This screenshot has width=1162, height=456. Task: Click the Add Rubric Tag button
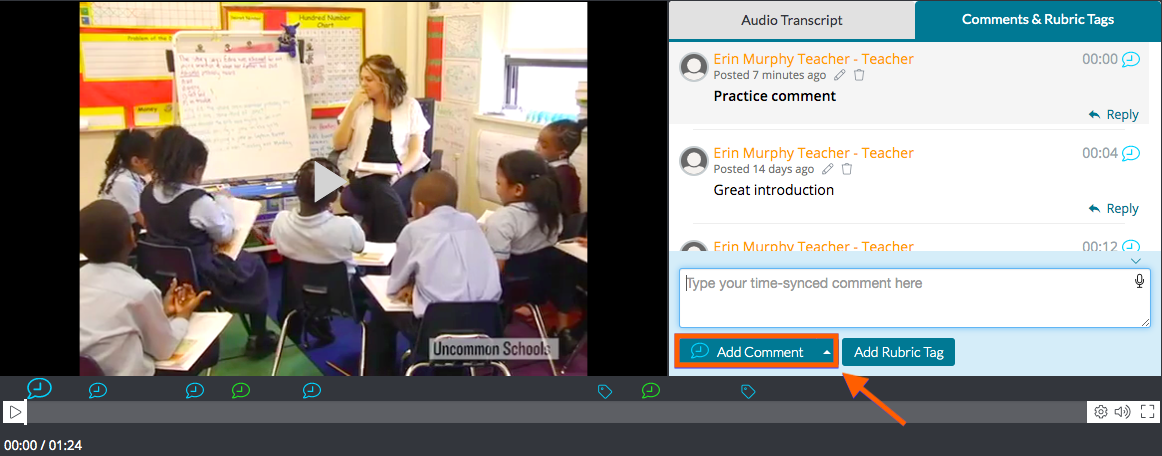(x=898, y=352)
